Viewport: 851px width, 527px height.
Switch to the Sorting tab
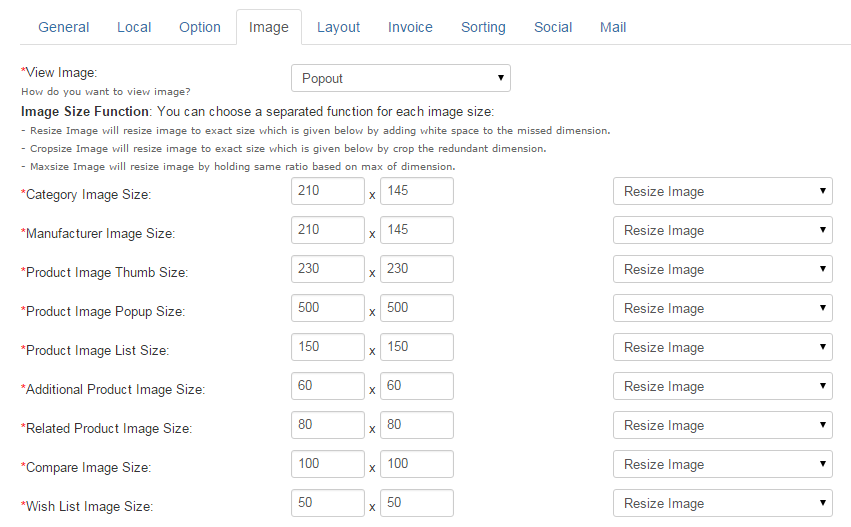[x=483, y=27]
